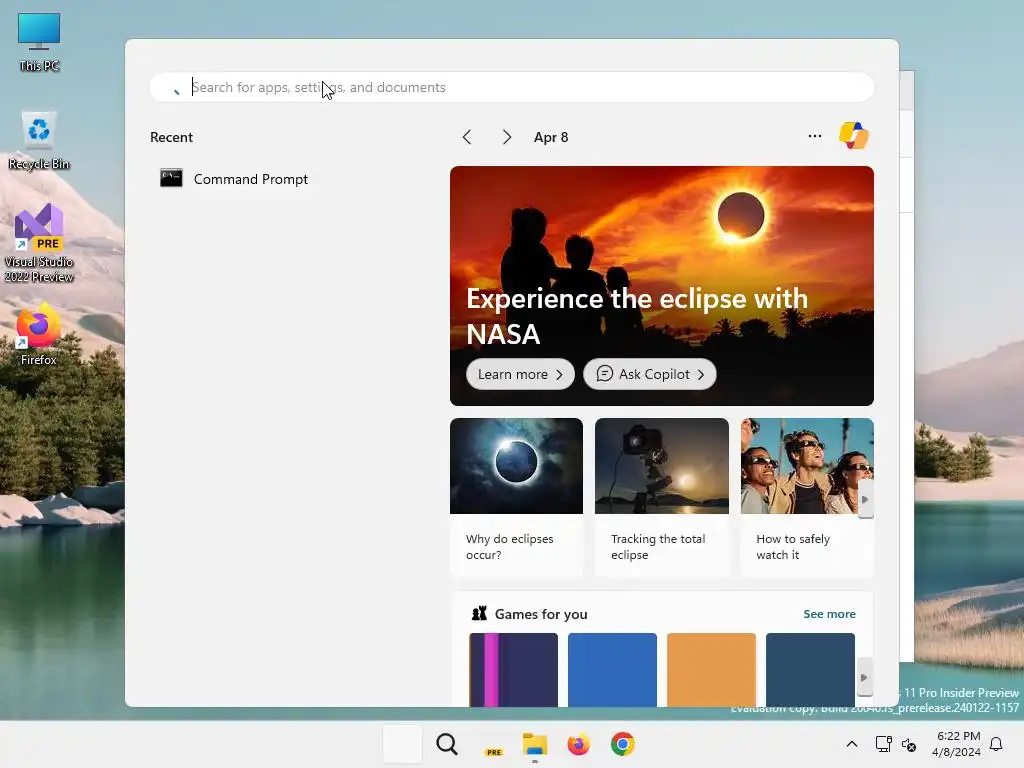Open the dark navy game tile
Screen dimensions: 1024x768
(810, 669)
